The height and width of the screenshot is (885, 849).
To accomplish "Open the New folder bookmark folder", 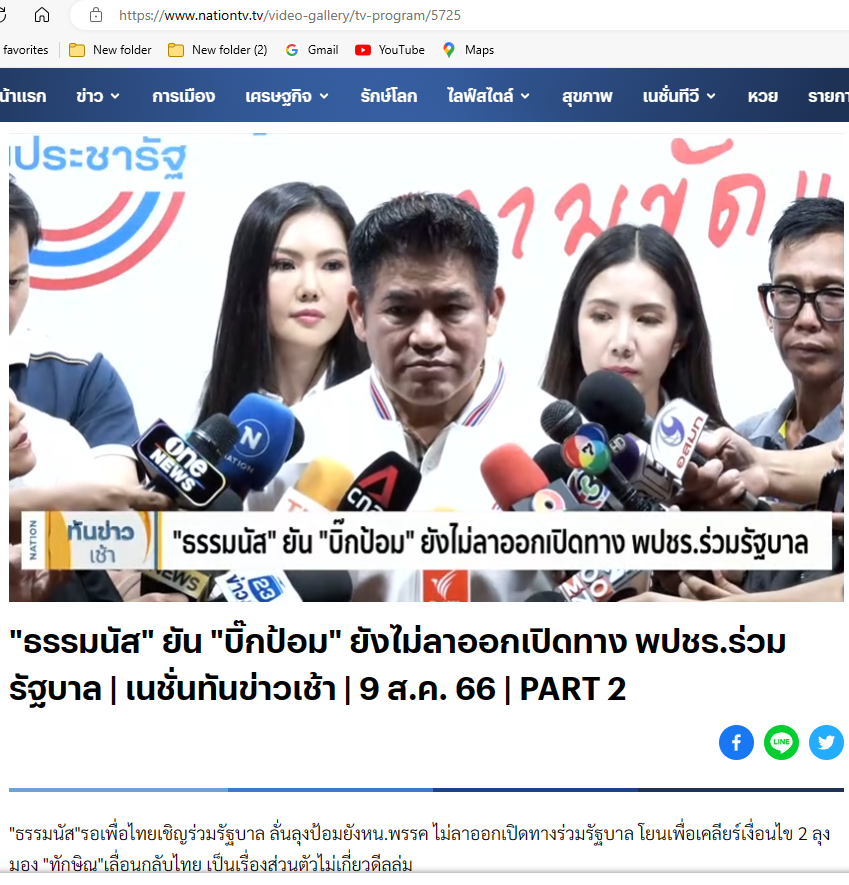I will pyautogui.click(x=111, y=50).
